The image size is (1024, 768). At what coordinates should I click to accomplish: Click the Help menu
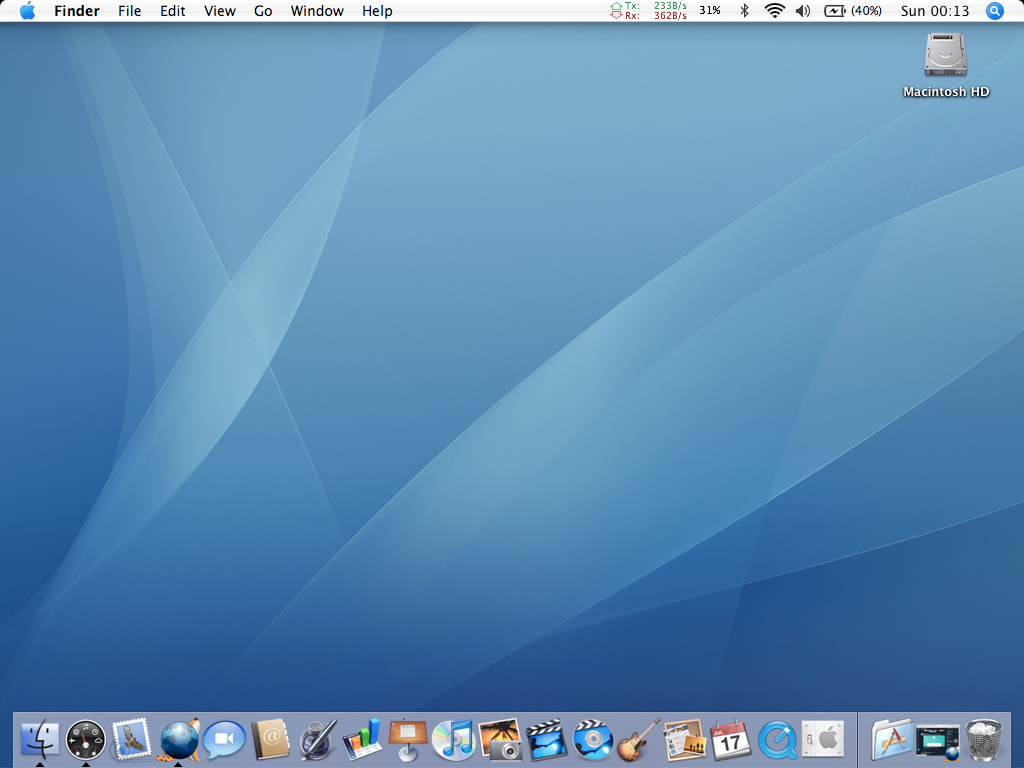pyautogui.click(x=377, y=11)
